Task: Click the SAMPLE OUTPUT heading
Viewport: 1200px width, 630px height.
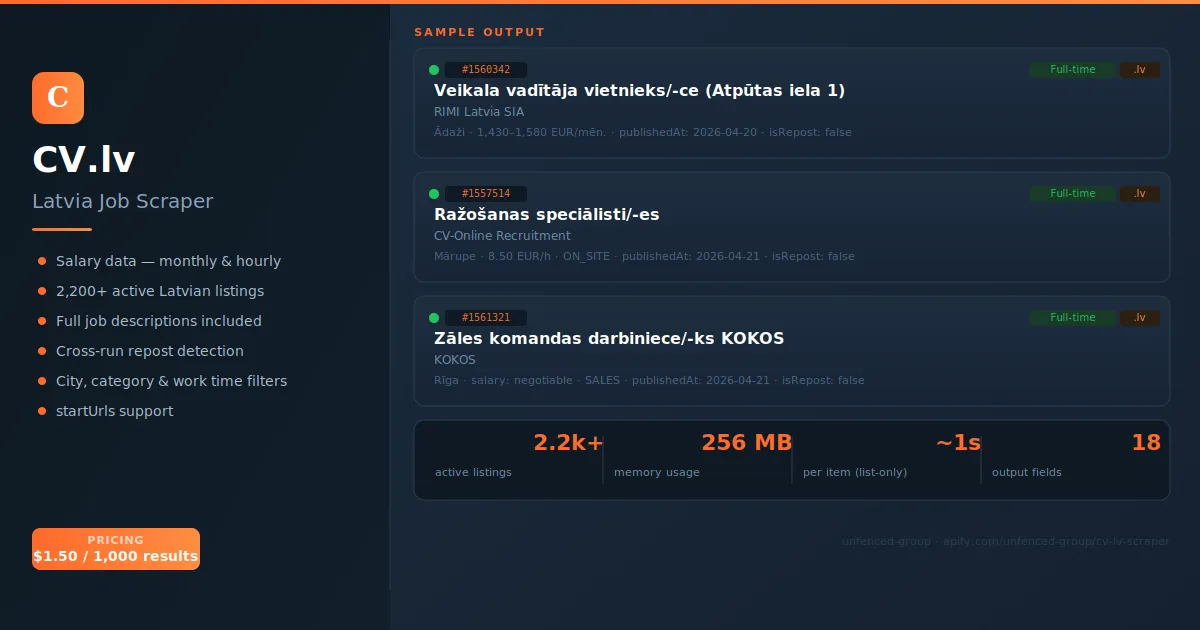Action: click(x=480, y=32)
